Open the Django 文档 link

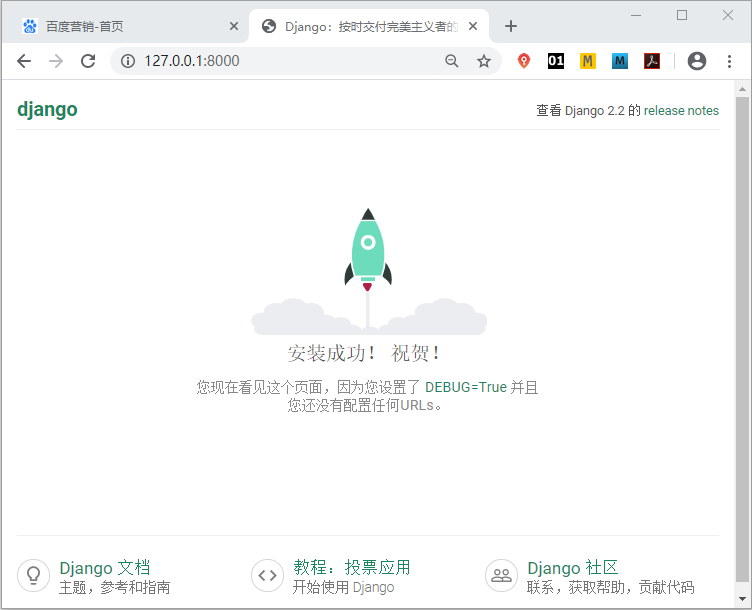tap(105, 568)
